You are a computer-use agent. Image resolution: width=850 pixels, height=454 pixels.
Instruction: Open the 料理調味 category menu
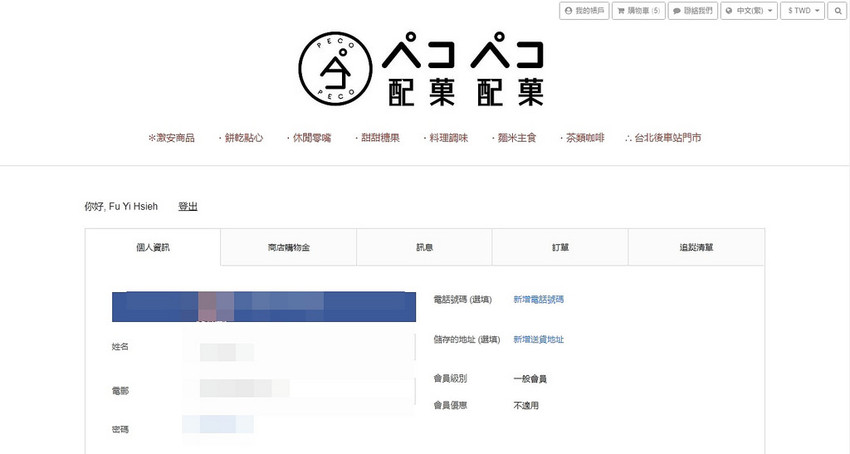pos(446,138)
